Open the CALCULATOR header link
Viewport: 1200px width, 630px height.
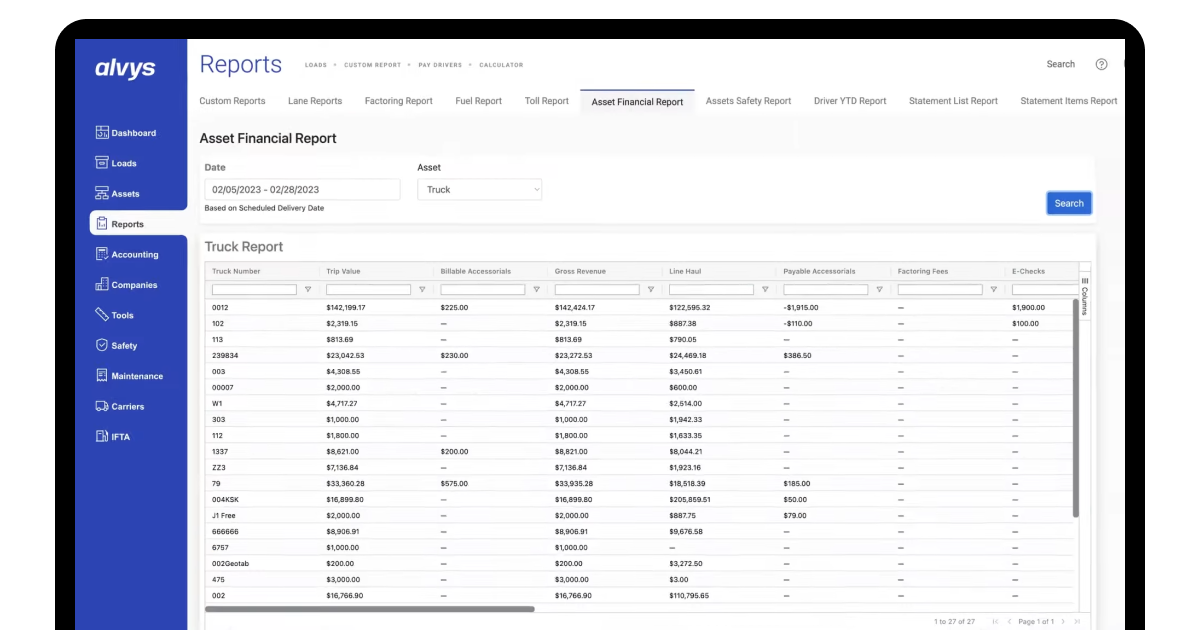point(501,65)
